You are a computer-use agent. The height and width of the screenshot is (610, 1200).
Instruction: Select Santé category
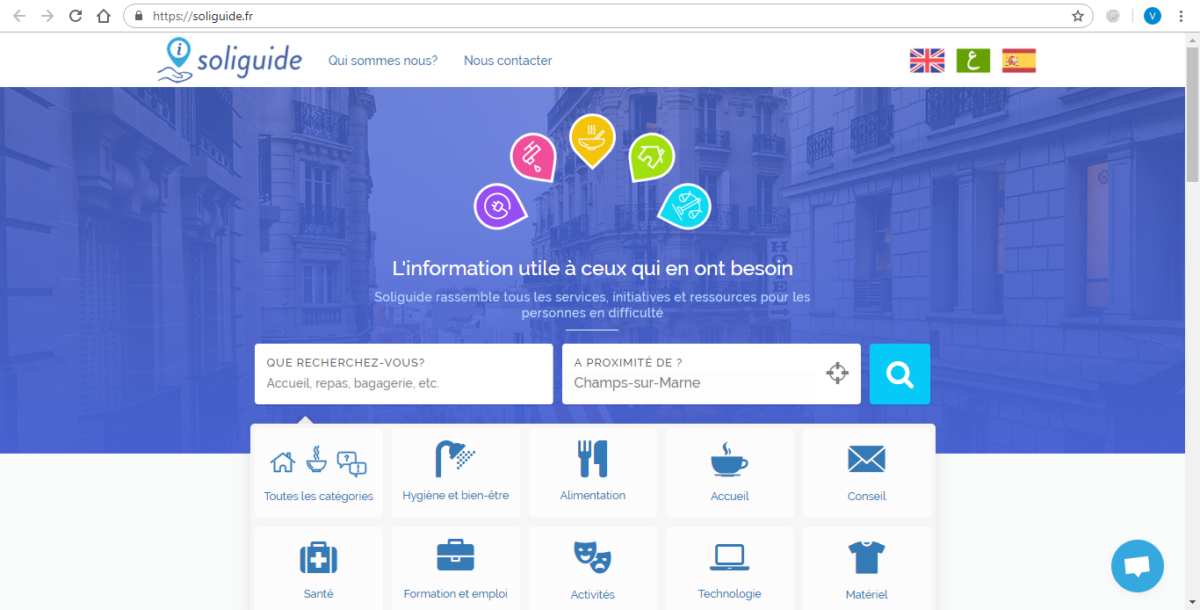[x=318, y=568]
